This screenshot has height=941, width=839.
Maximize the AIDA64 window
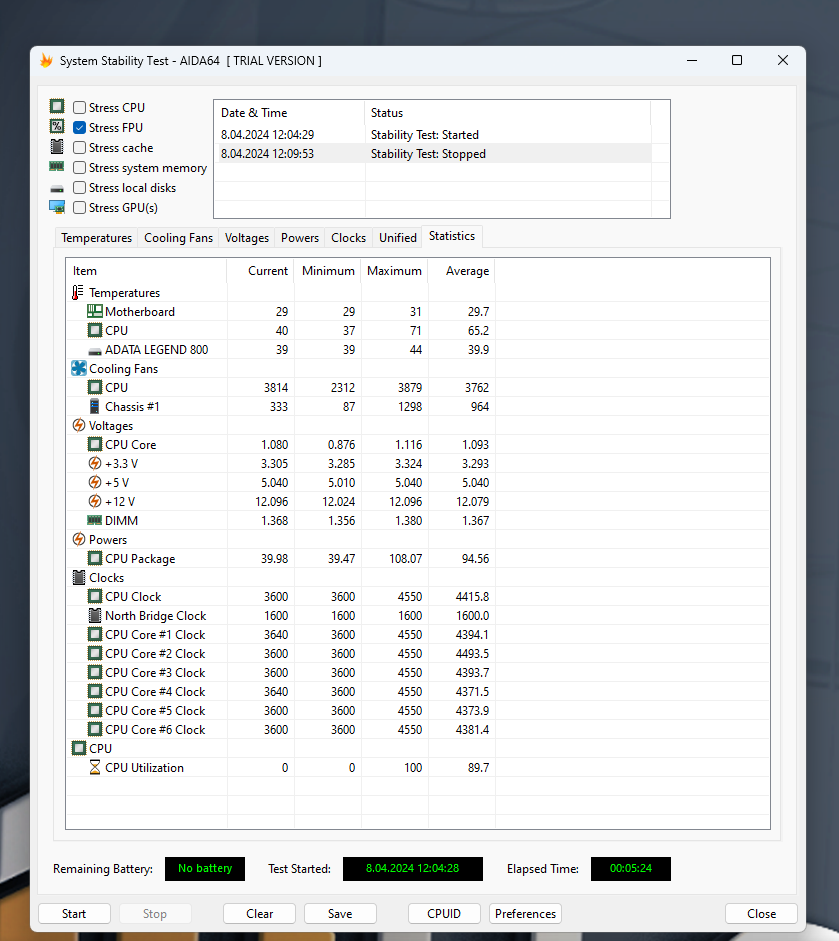737,60
